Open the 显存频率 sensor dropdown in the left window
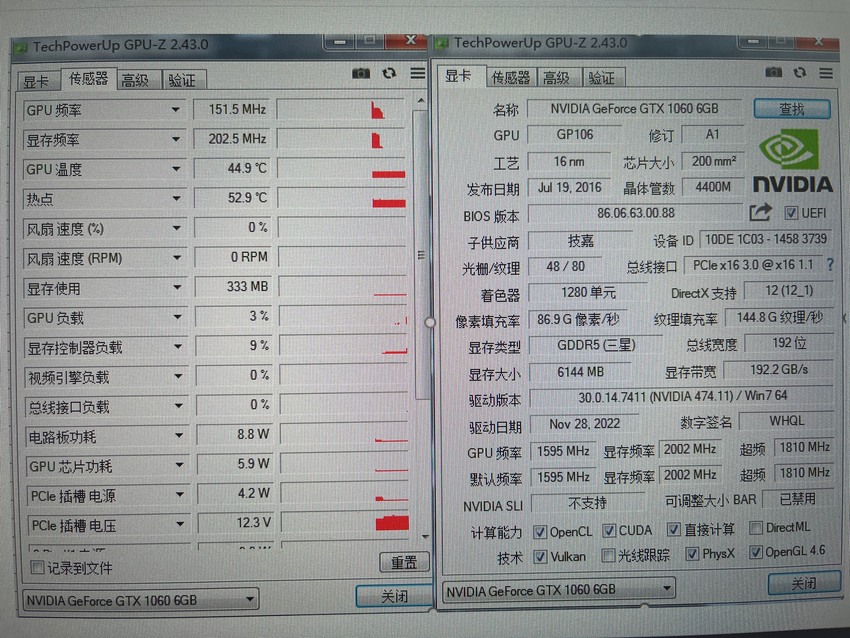The height and width of the screenshot is (638, 850). (176, 139)
